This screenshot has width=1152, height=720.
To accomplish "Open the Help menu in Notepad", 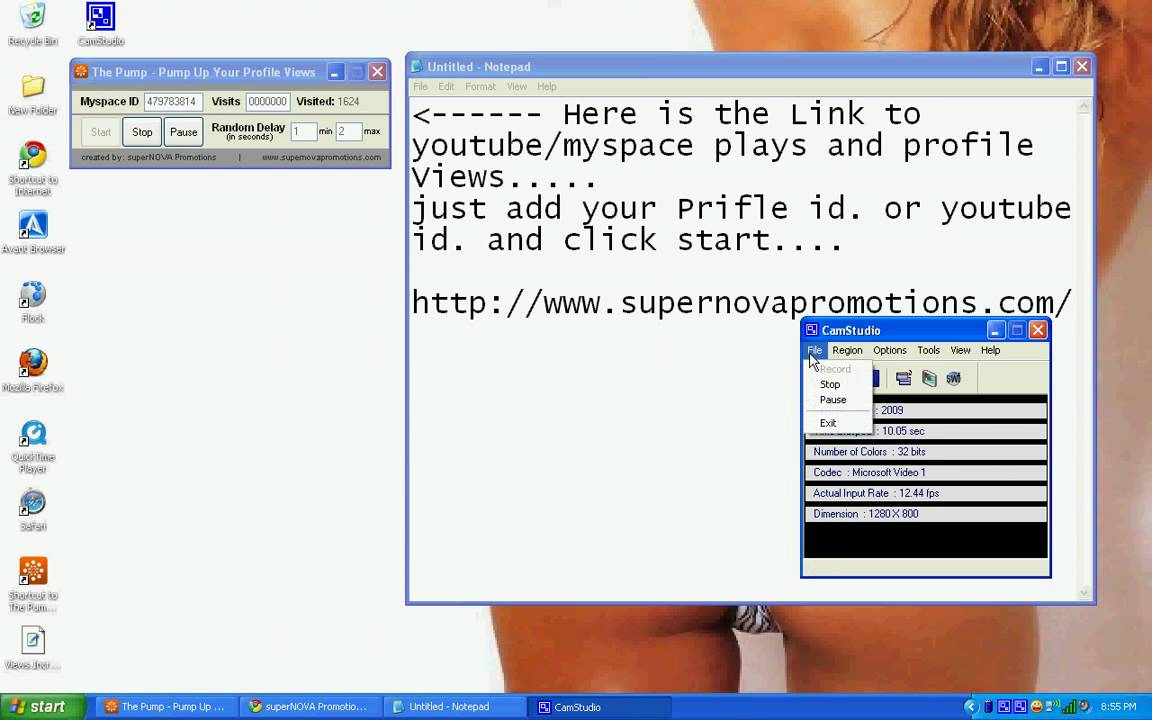I will pos(547,87).
